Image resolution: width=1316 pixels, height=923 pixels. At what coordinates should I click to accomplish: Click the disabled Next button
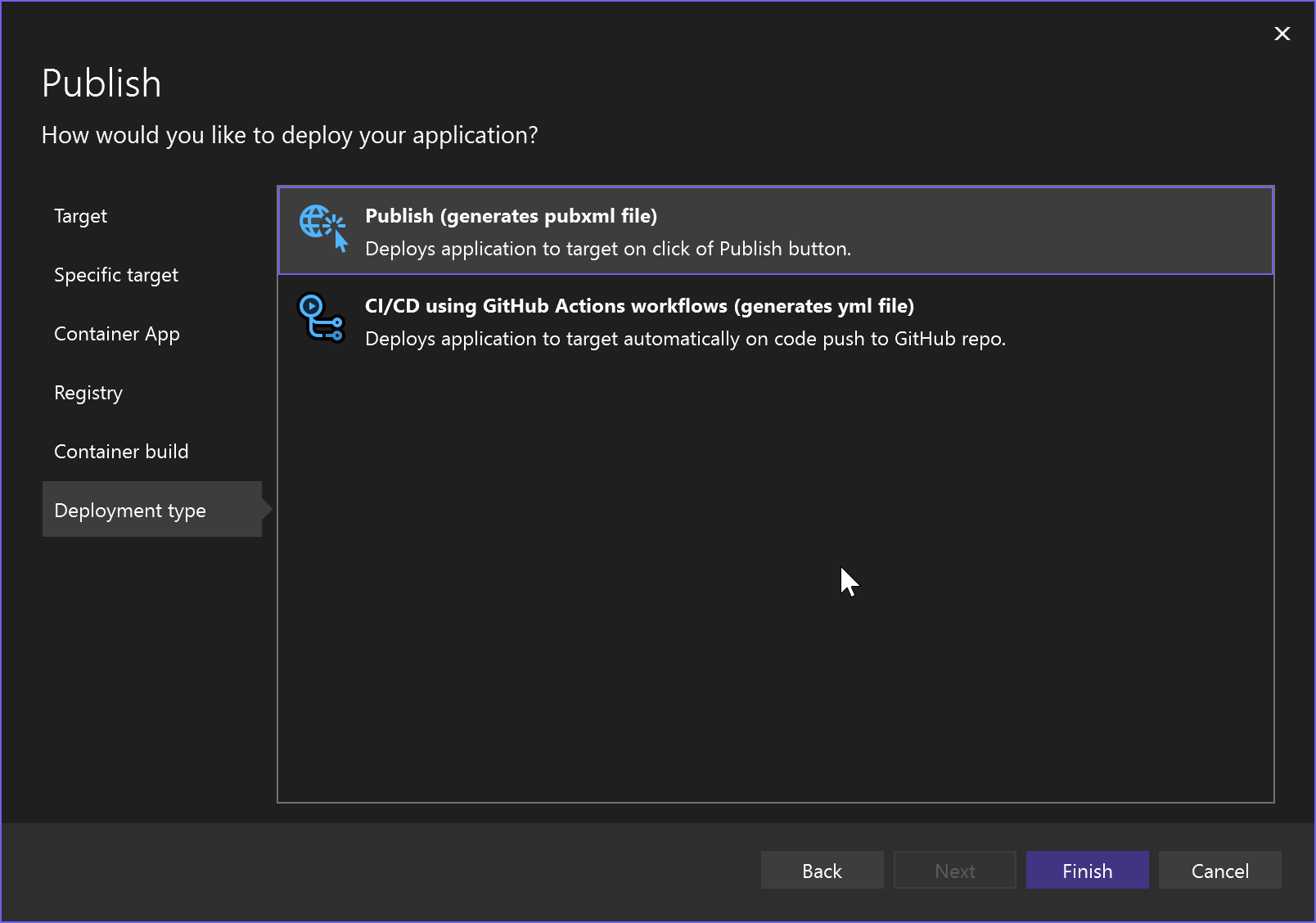click(x=954, y=870)
